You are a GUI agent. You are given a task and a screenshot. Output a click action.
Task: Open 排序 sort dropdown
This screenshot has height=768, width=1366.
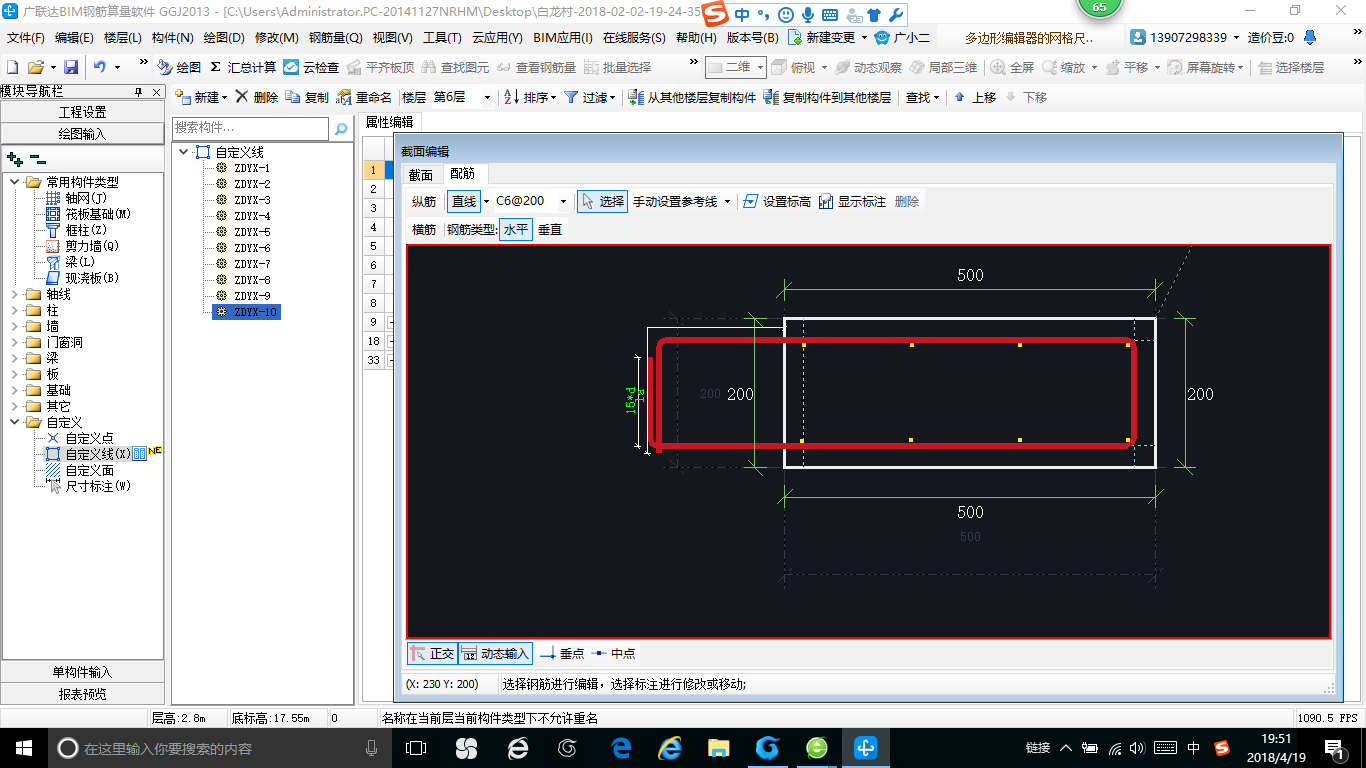530,97
